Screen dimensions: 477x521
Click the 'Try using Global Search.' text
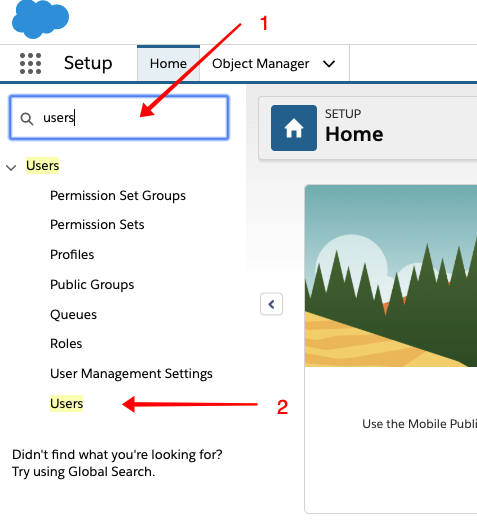[83, 472]
